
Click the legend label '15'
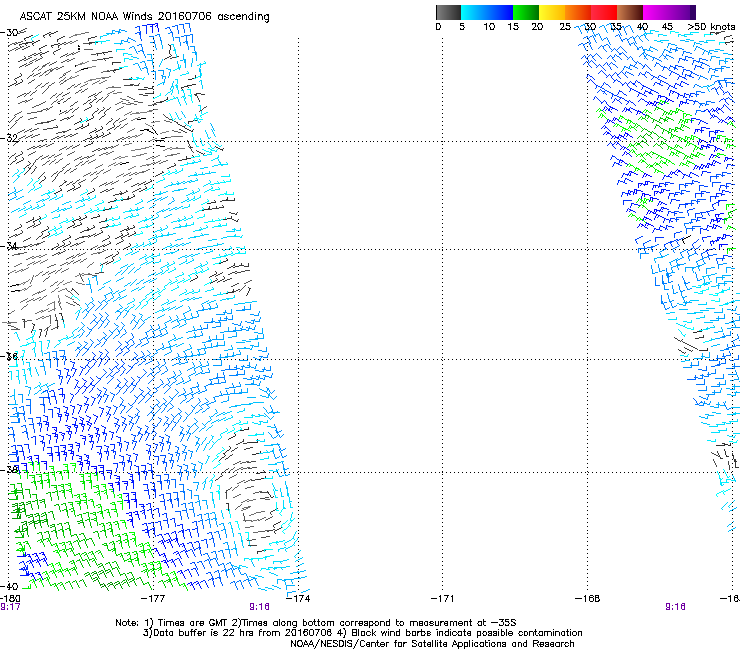pyautogui.click(x=513, y=27)
